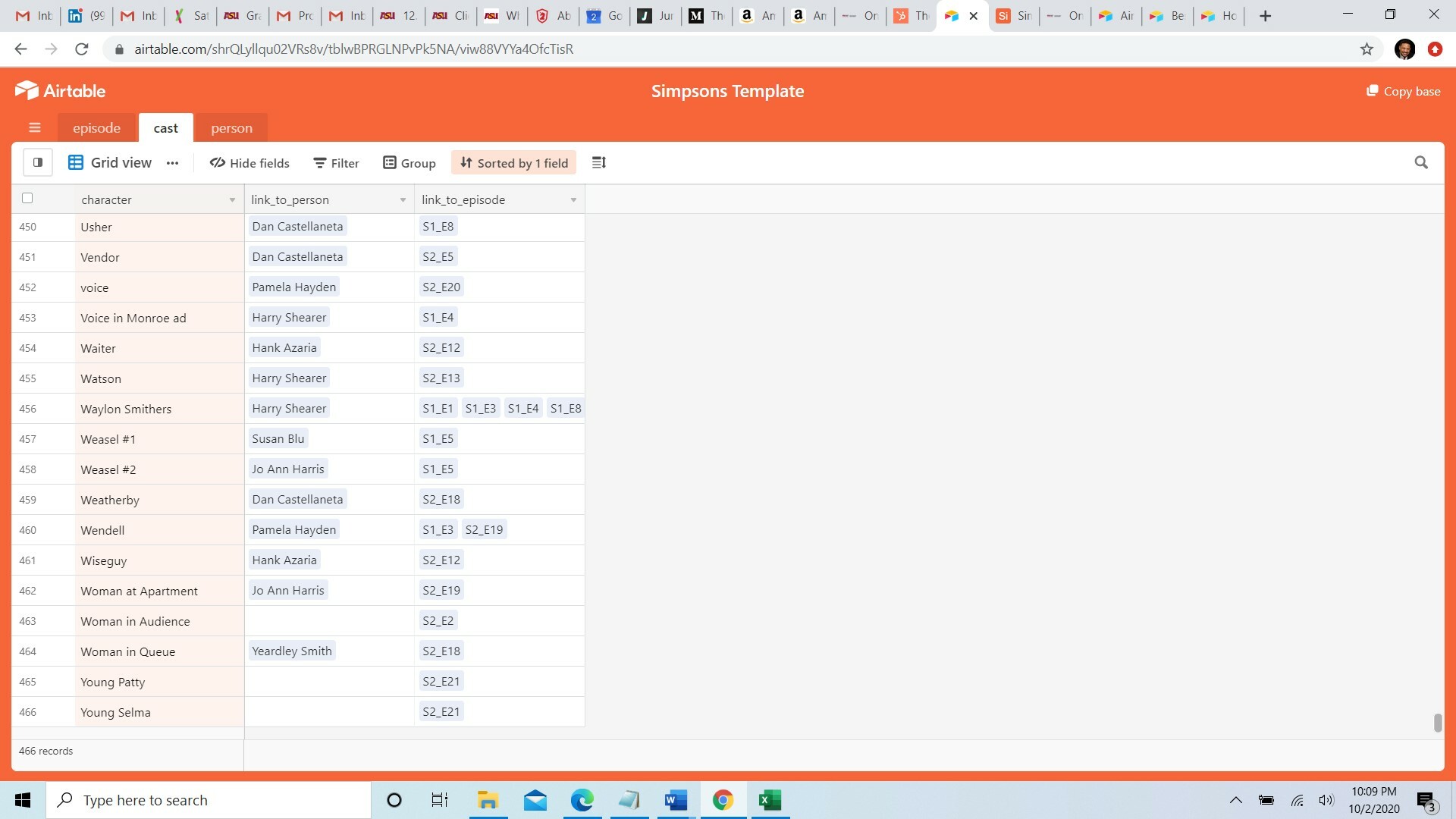
Task: Bookmark page using the star icon
Action: coord(1367,49)
